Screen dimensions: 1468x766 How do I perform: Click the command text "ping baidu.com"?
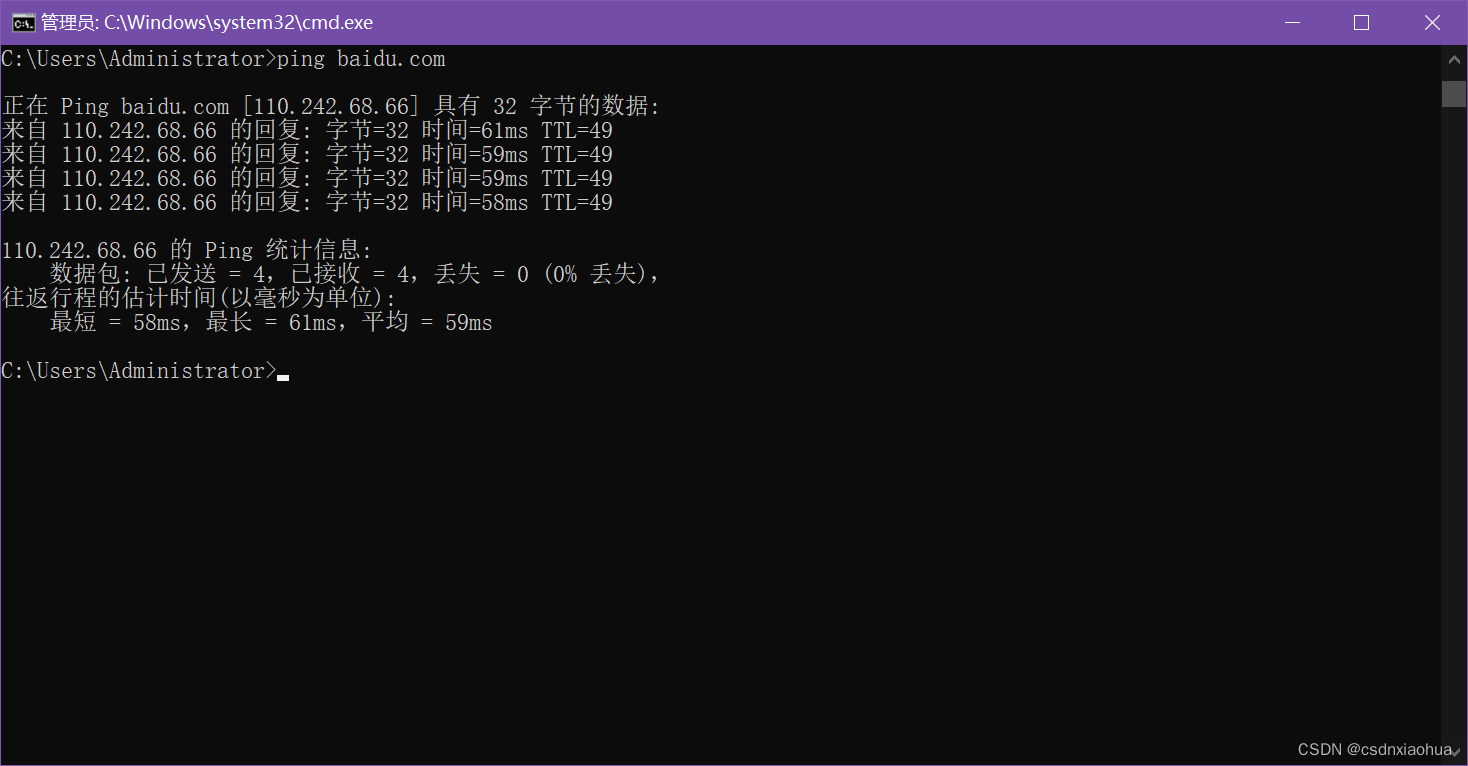click(x=361, y=59)
